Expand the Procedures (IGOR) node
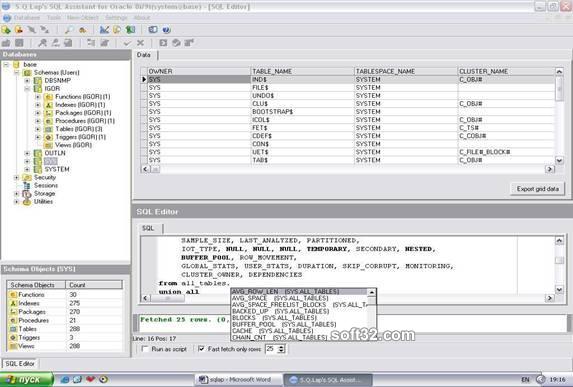Screen dimensions: 573x387 click(38, 121)
